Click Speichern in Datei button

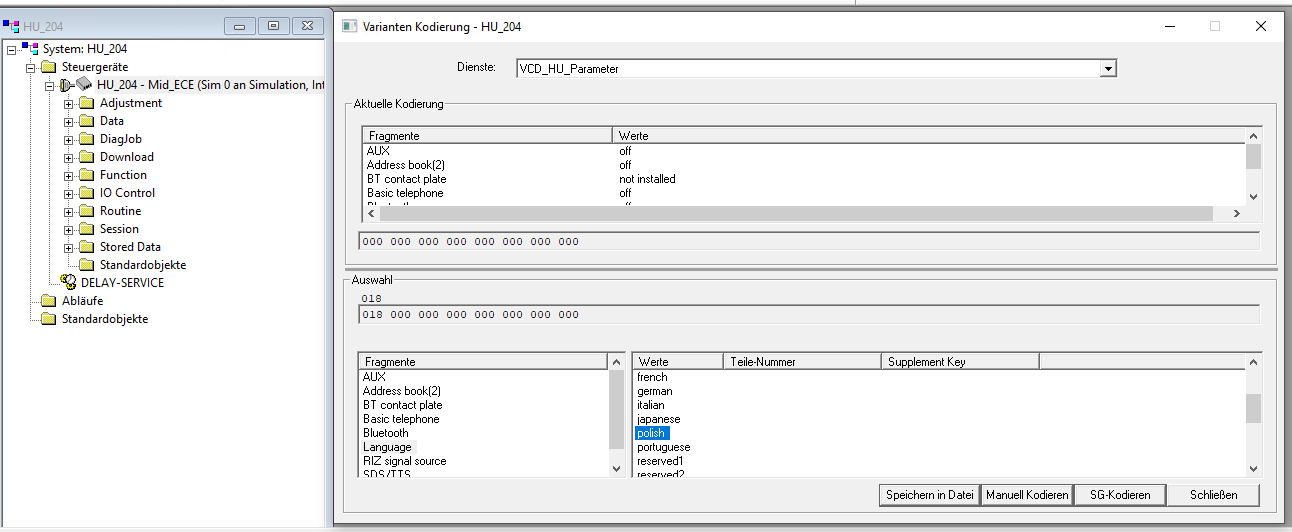click(x=929, y=495)
